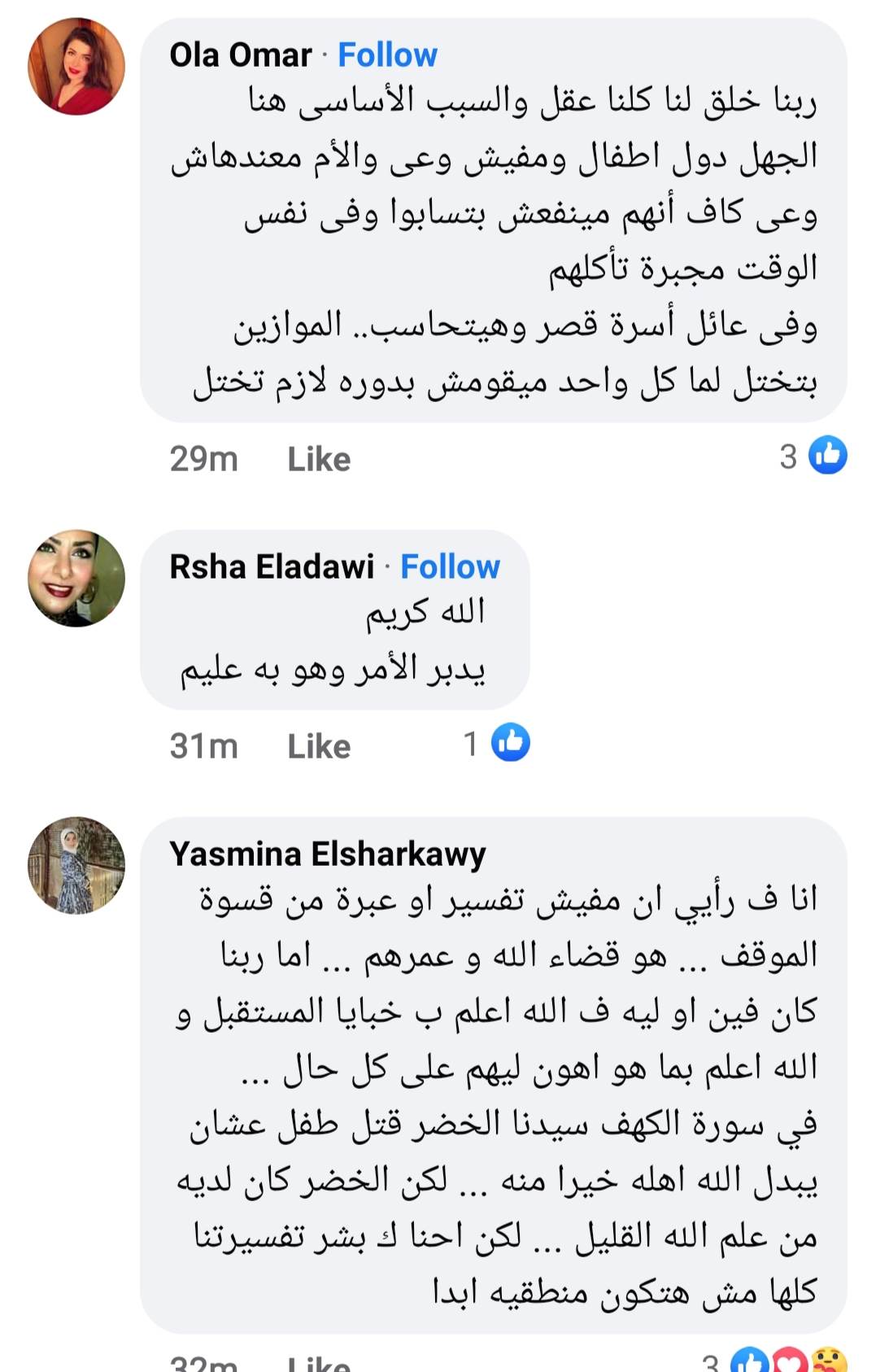The image size is (876, 1372).
Task: Tap the red heart reaction on Yasmina Elsharkawy's comment
Action: (788, 1362)
